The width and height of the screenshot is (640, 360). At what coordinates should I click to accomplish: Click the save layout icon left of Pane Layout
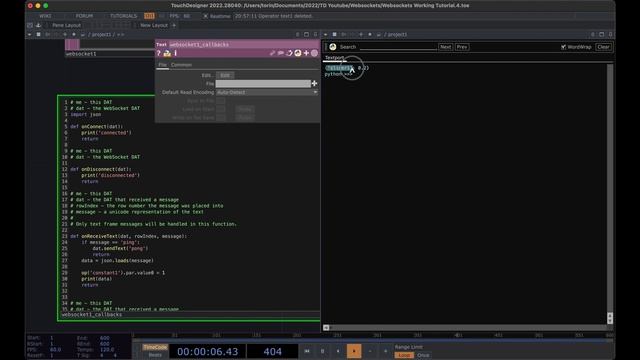tap(38, 25)
